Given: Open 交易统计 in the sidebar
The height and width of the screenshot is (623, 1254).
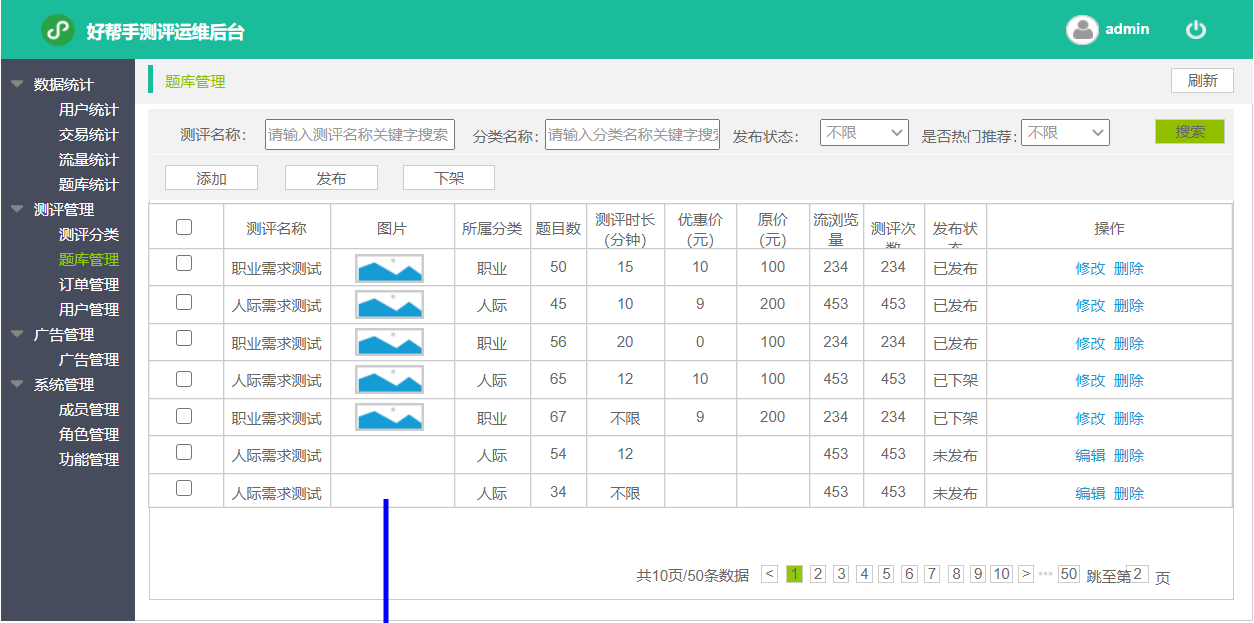Looking at the screenshot, I should pos(88,135).
